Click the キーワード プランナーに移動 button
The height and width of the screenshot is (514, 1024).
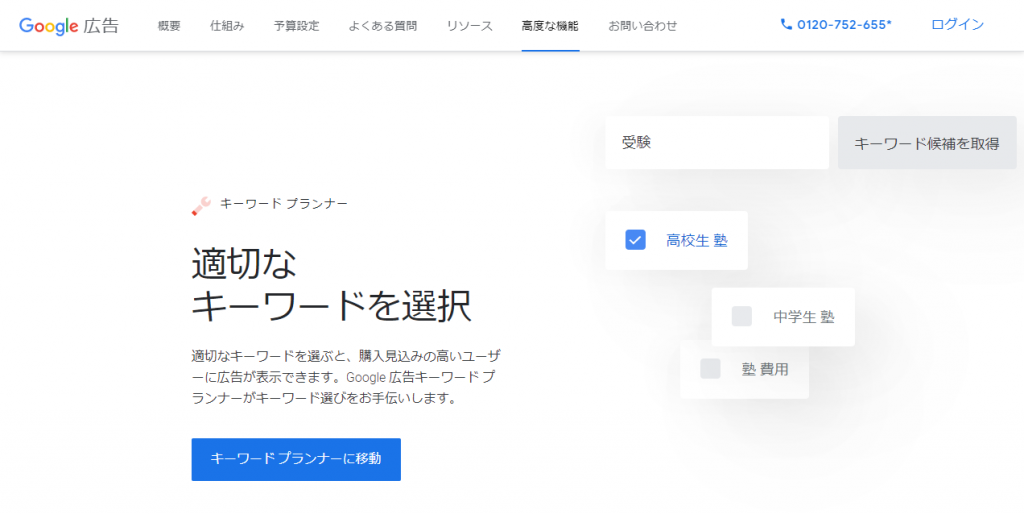296,459
